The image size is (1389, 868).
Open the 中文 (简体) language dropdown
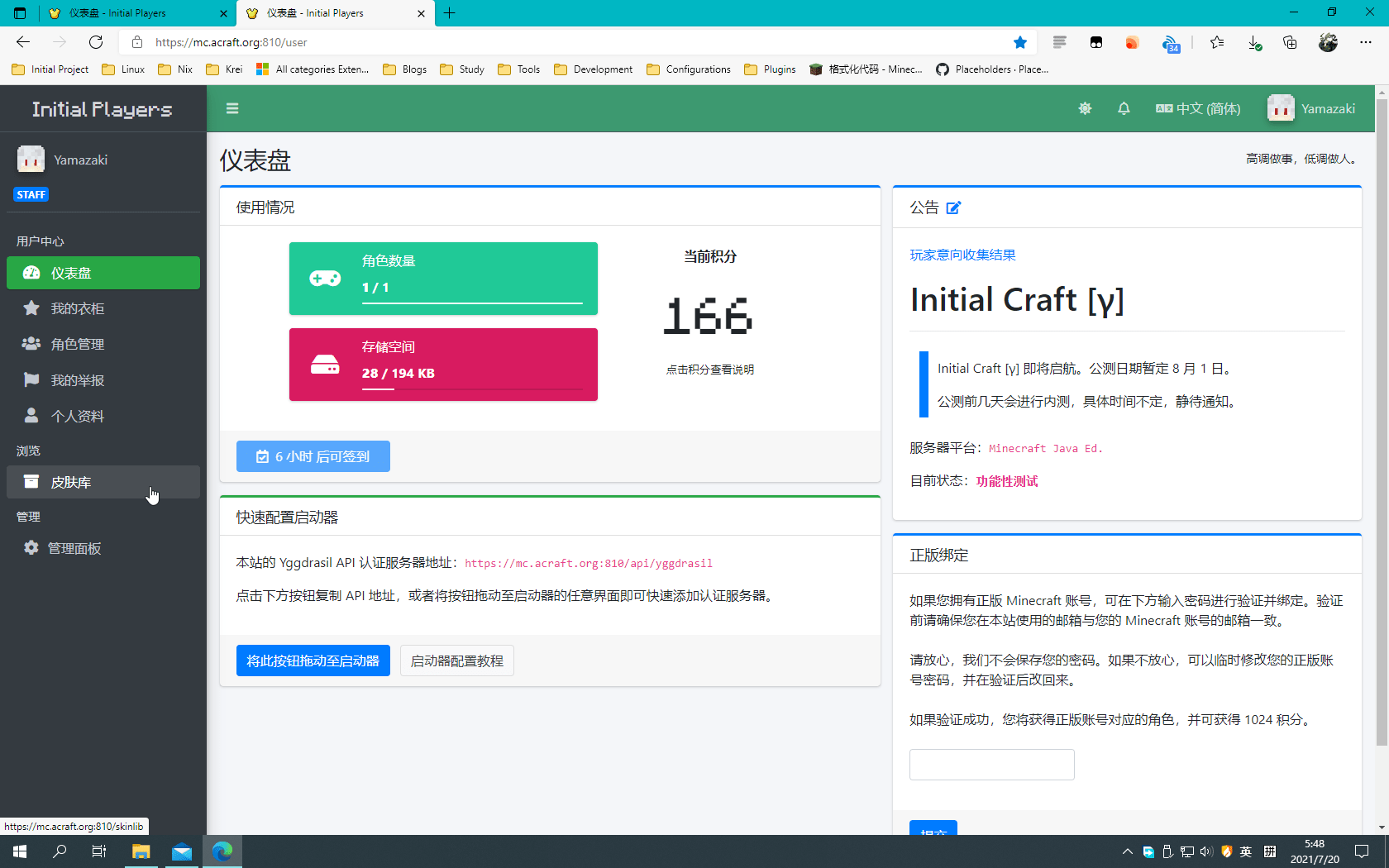pyautogui.click(x=1198, y=108)
